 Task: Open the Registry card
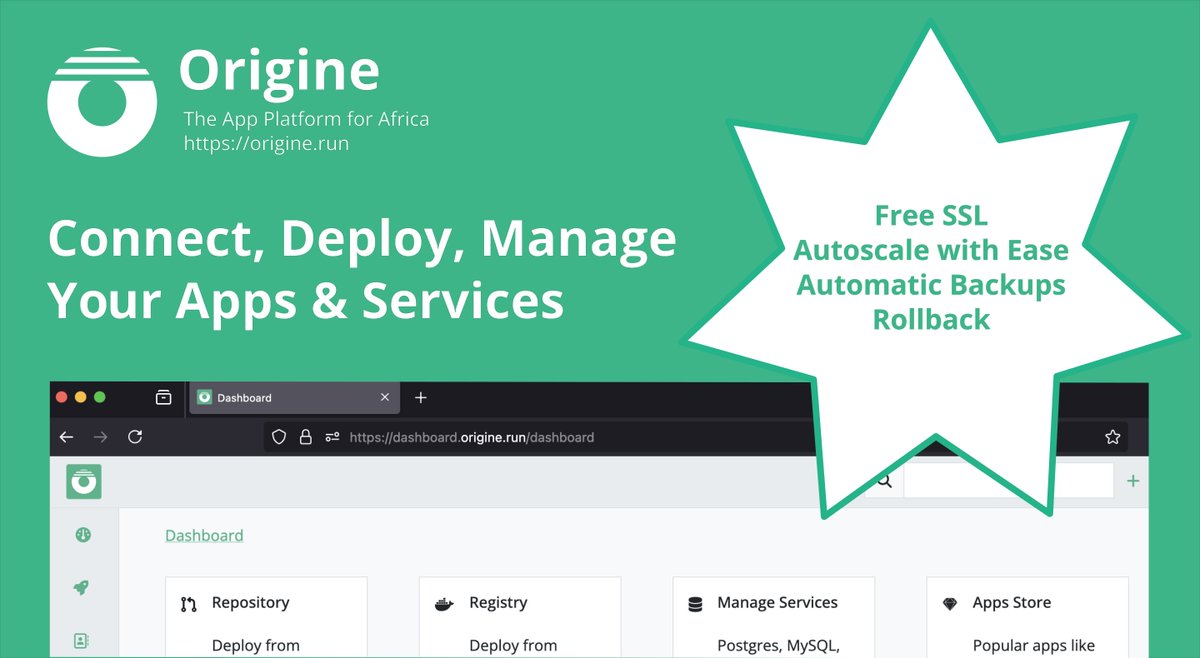(x=520, y=617)
